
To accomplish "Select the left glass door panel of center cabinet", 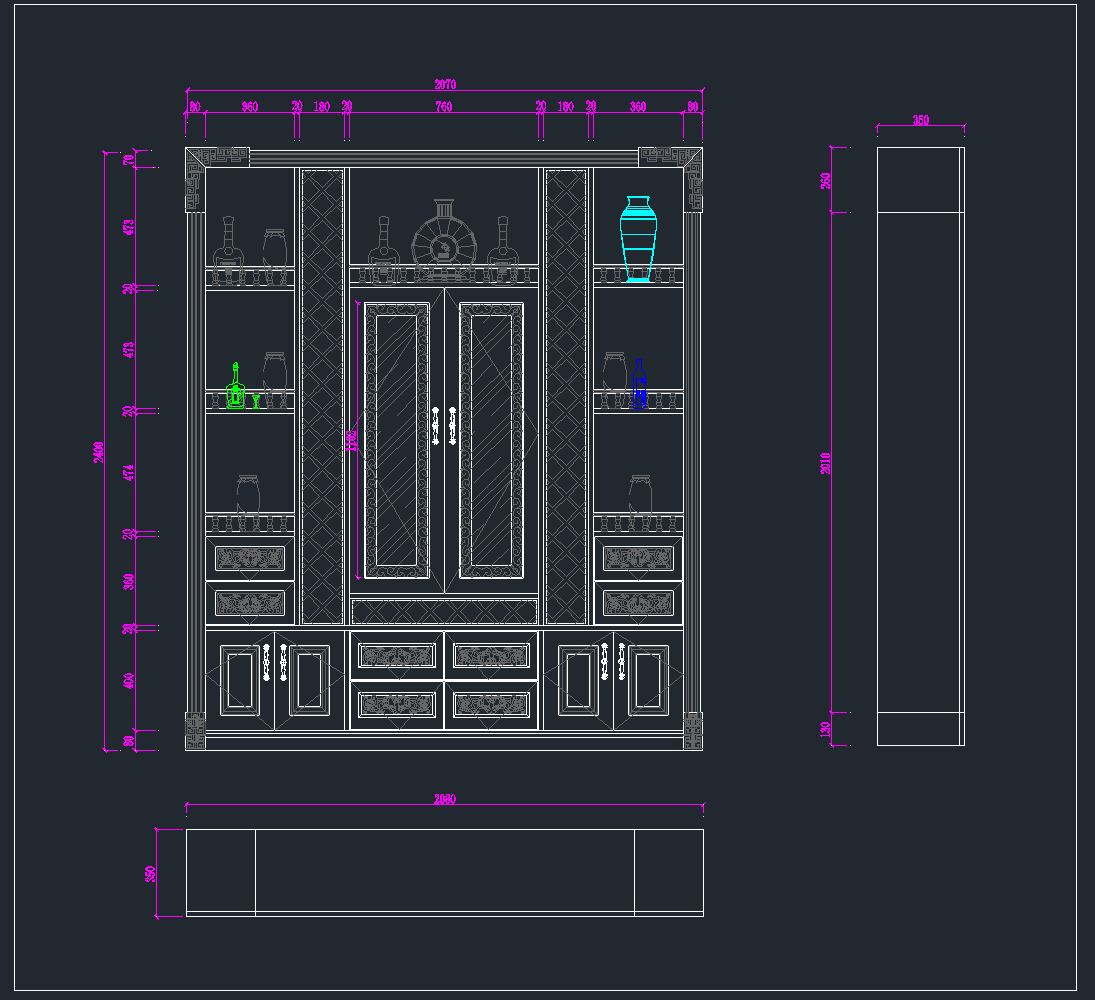I will pyautogui.click(x=397, y=441).
